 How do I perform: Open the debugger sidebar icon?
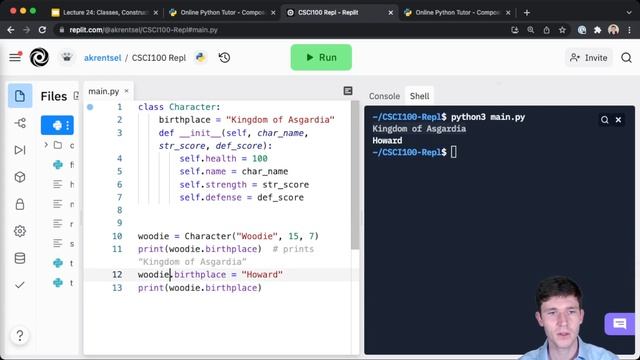20,150
